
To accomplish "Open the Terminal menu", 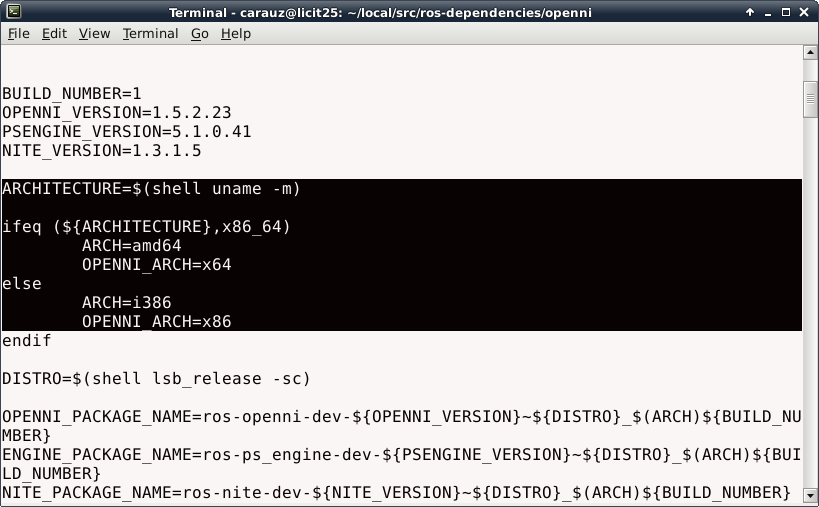I will (150, 33).
